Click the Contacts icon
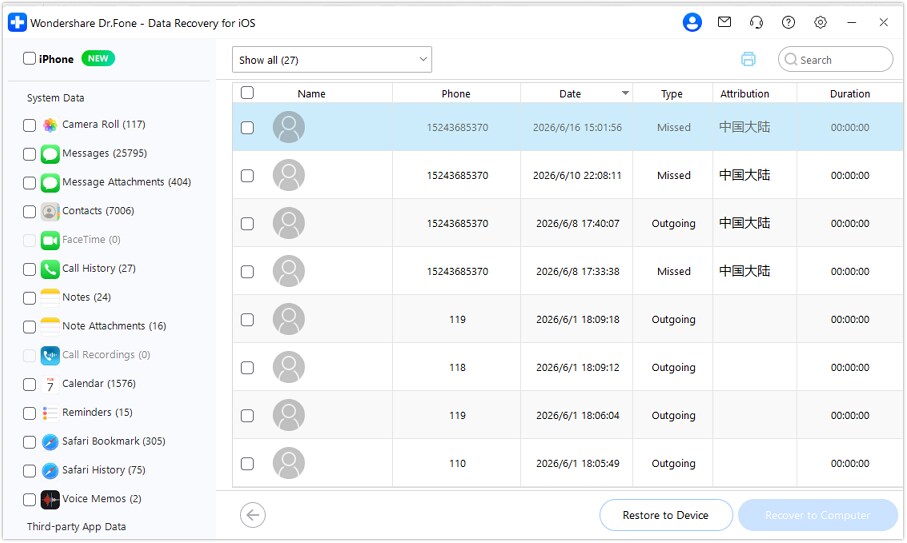The height and width of the screenshot is (543, 907). coord(50,212)
